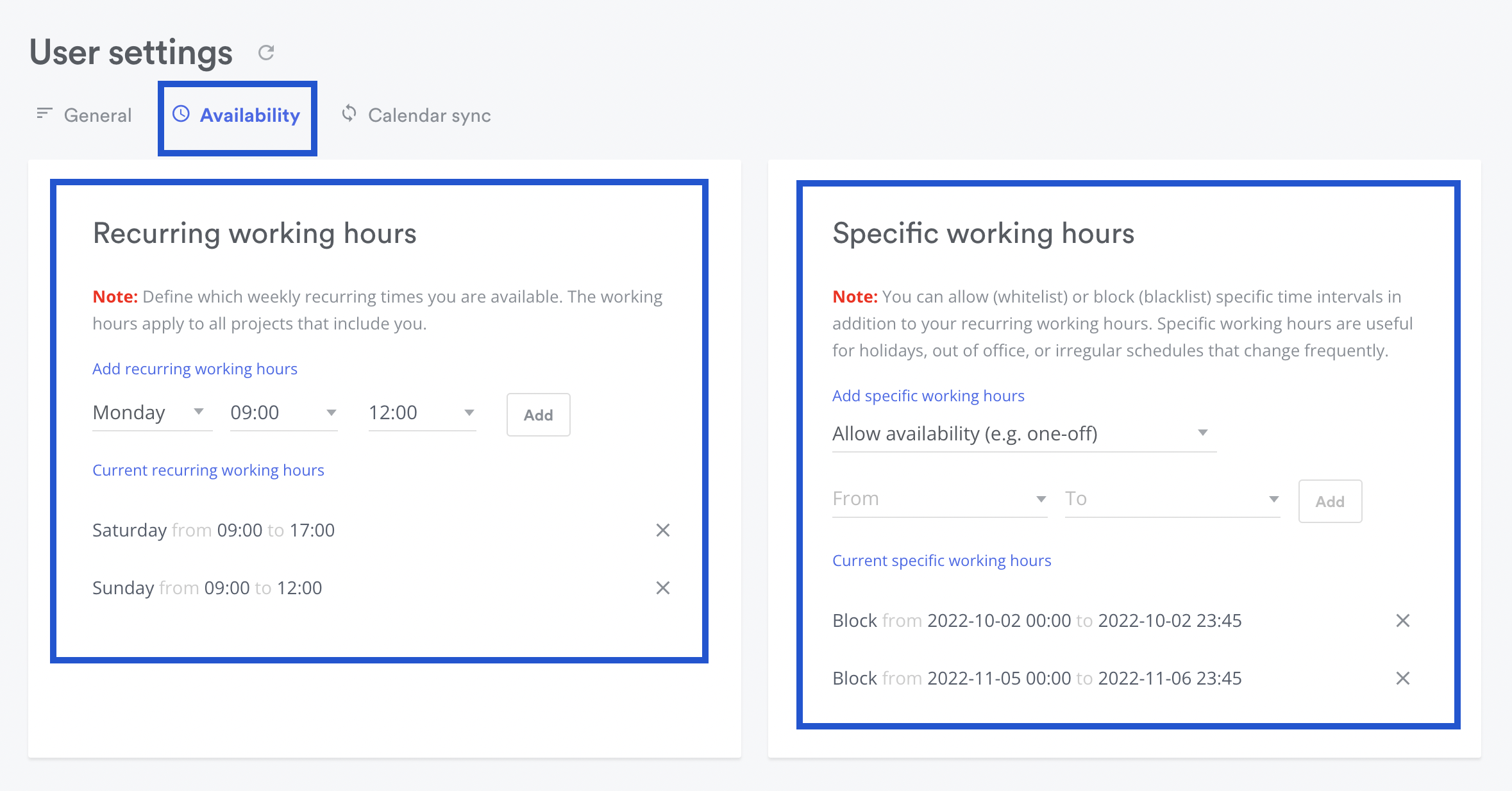Open the Monday weekday dropdown
The width and height of the screenshot is (1512, 791).
[x=151, y=413]
